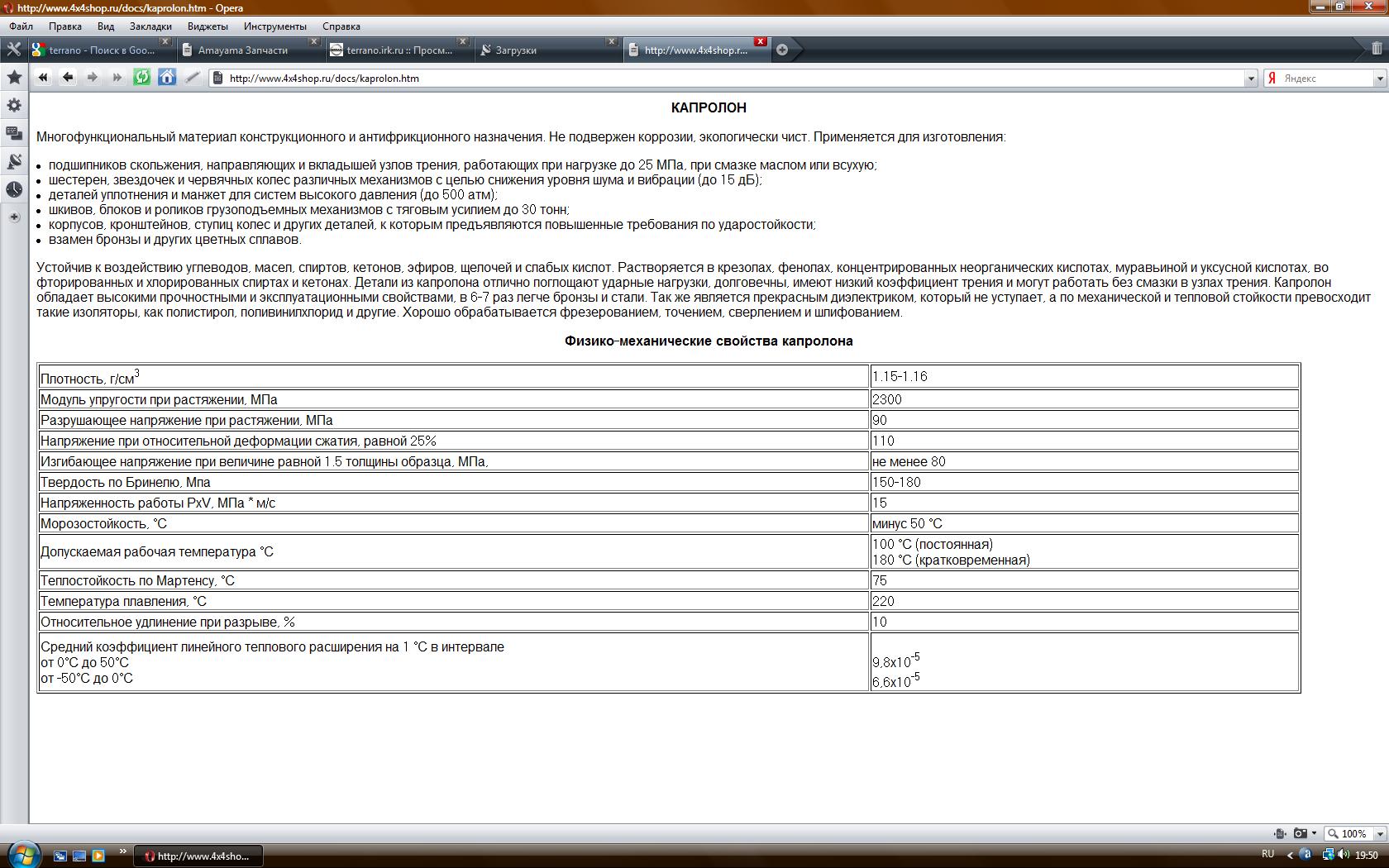
Task: Click the URL address field
Action: click(728, 79)
